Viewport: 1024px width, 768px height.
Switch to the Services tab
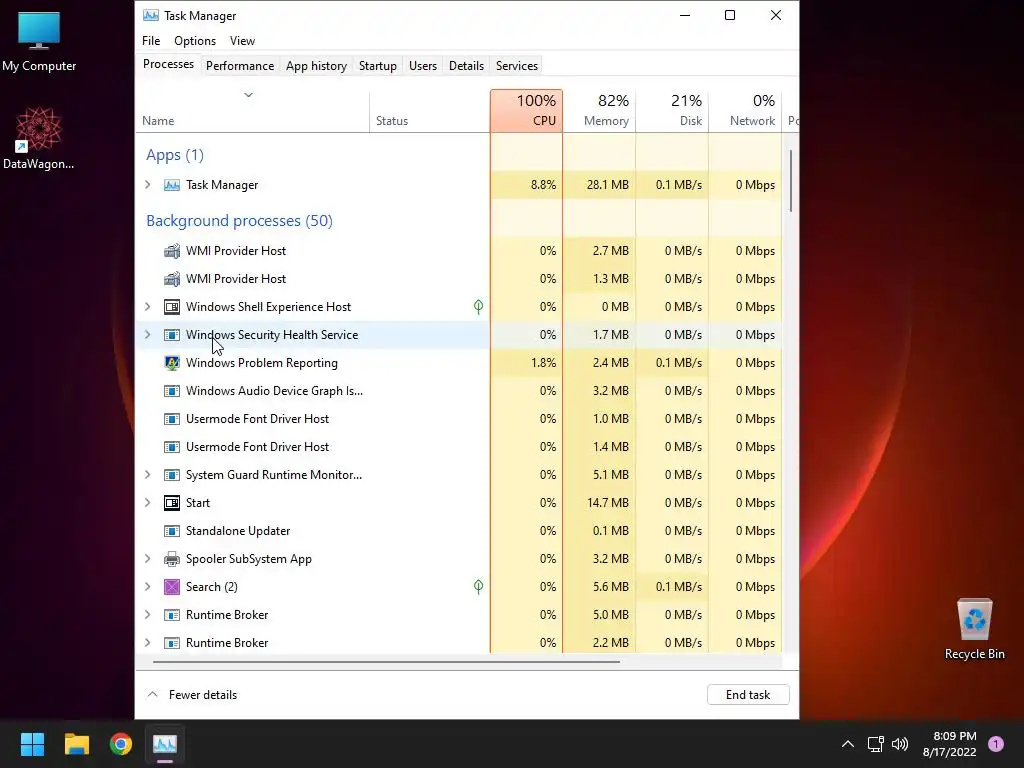tap(517, 66)
